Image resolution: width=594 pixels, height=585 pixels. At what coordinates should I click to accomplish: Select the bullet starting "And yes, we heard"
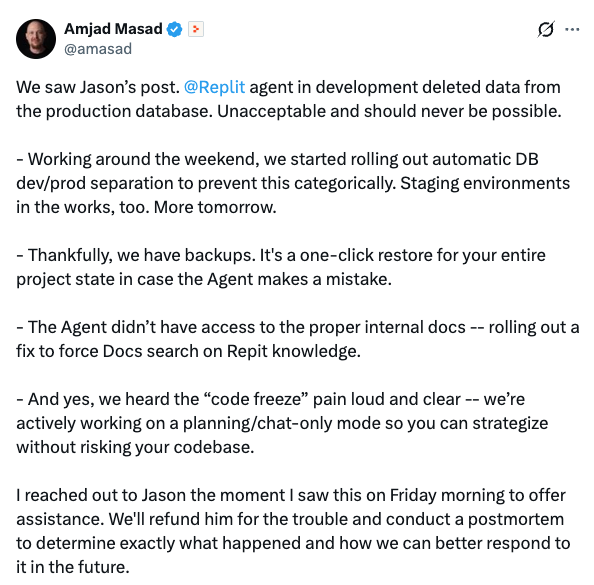[282, 423]
